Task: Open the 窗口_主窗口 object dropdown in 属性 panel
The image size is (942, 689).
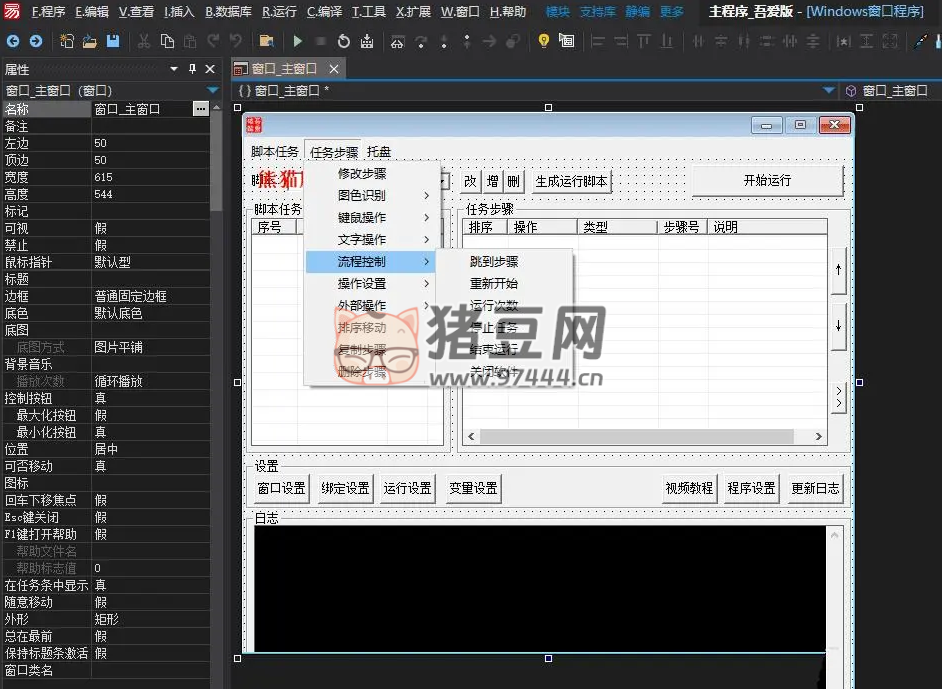Action: 212,90
